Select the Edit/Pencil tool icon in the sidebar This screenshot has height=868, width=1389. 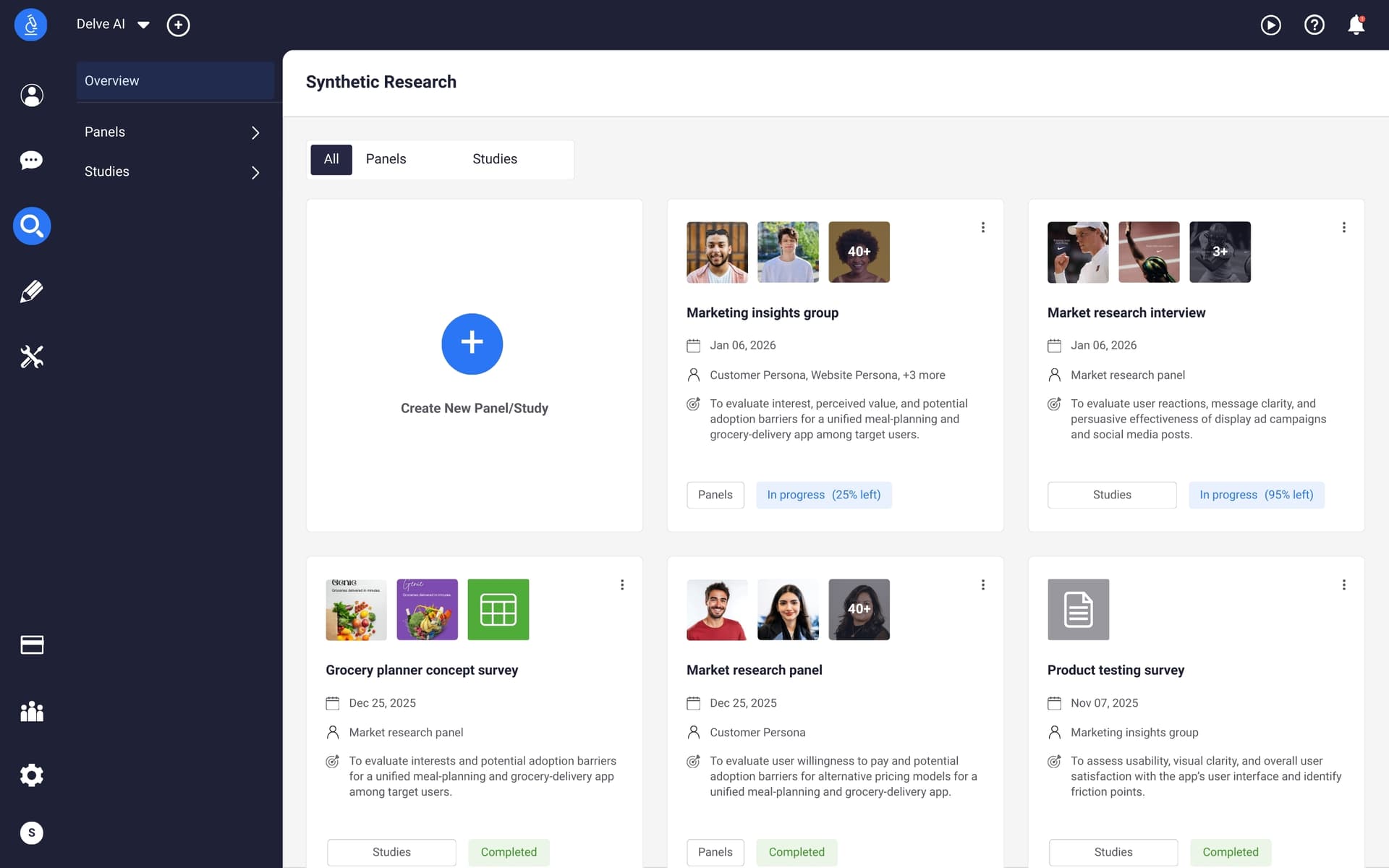click(x=31, y=291)
